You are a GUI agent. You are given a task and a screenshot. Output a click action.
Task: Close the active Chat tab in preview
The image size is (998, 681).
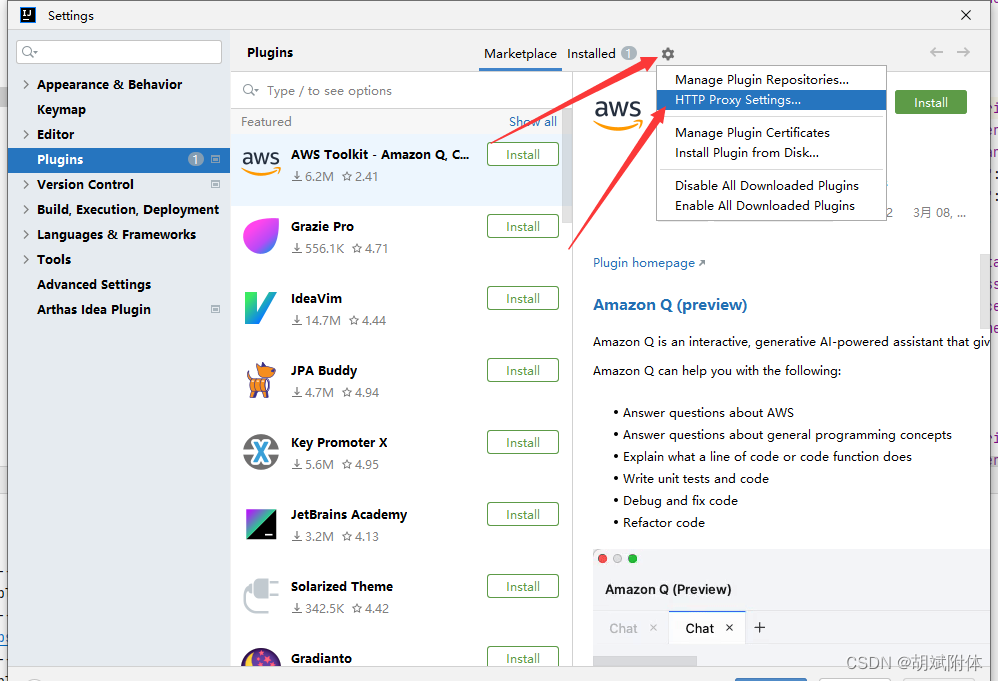pos(729,628)
